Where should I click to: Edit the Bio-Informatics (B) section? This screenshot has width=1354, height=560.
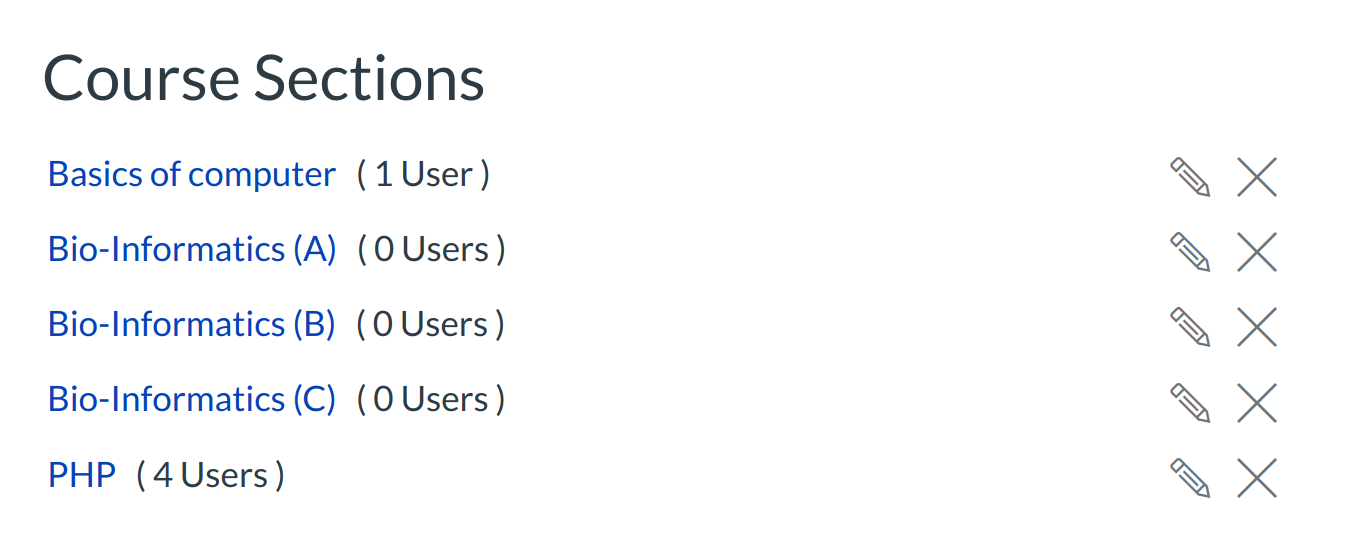1190,327
